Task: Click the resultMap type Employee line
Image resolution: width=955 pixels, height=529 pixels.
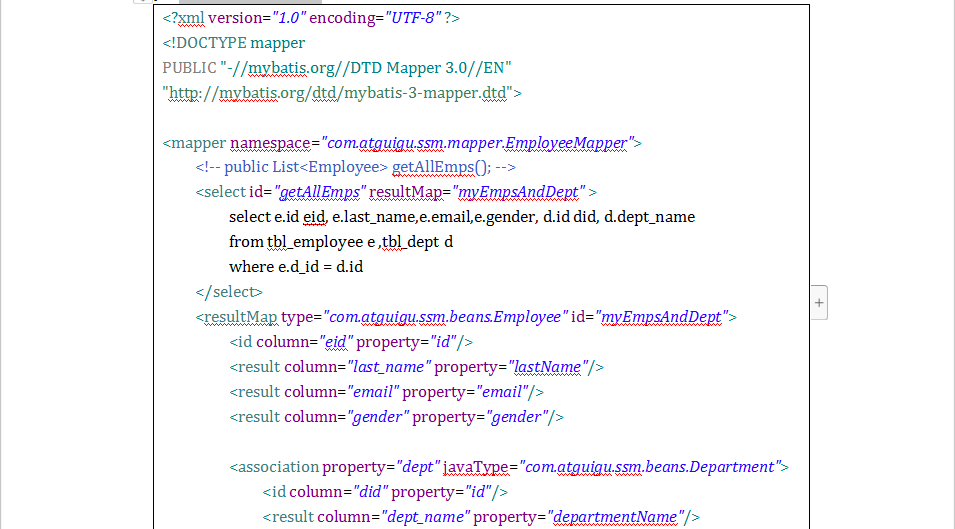Action: coord(466,317)
